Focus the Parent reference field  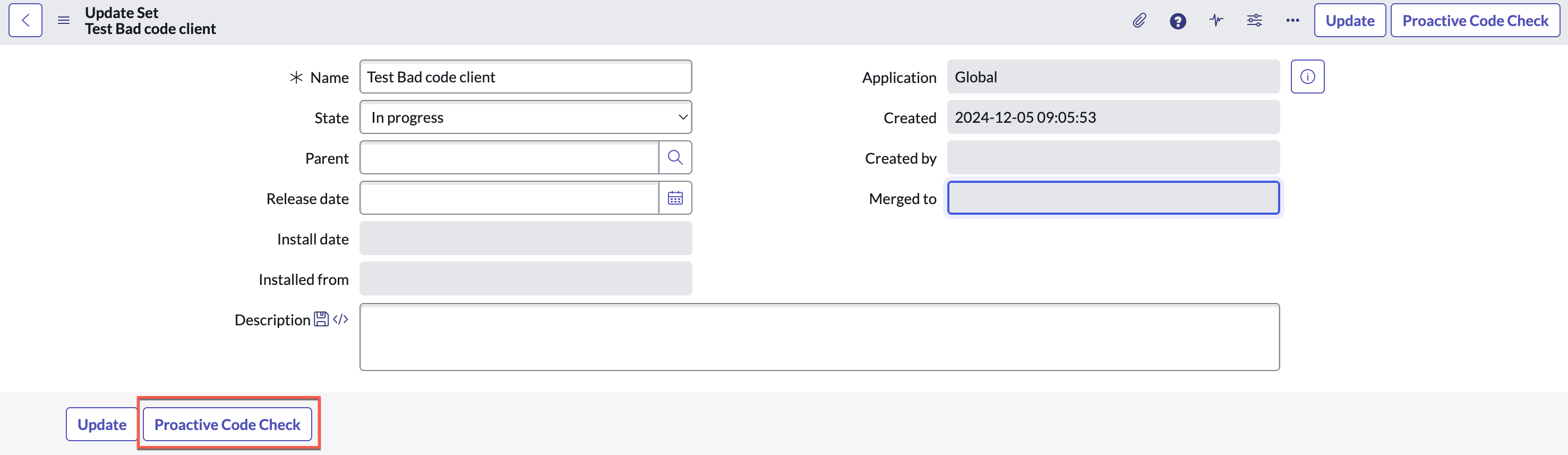[x=509, y=158]
